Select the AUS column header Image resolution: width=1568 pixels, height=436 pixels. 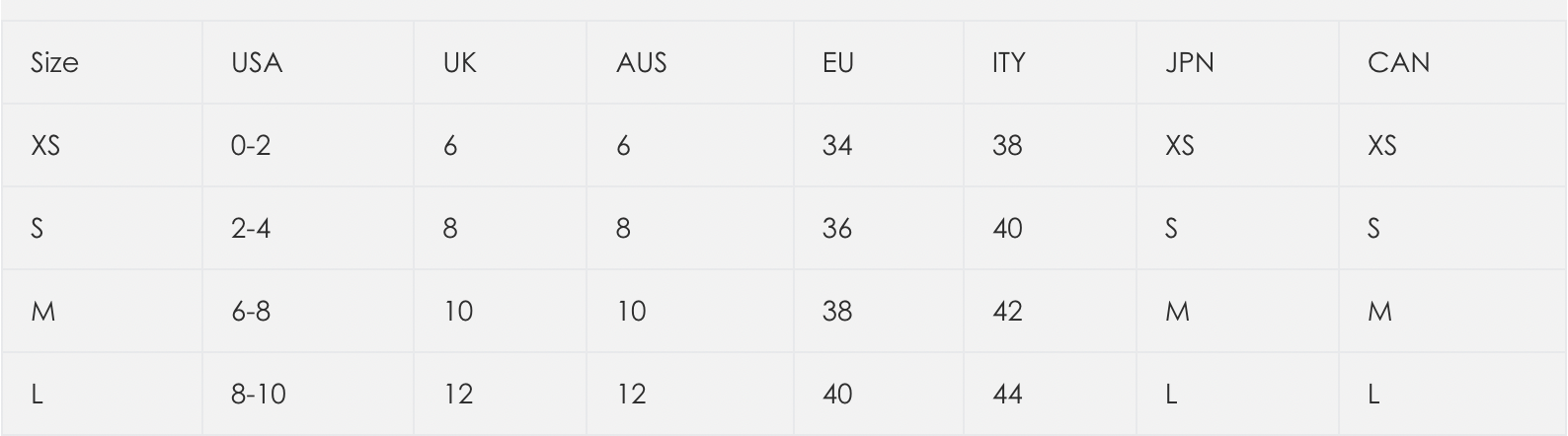click(x=642, y=63)
